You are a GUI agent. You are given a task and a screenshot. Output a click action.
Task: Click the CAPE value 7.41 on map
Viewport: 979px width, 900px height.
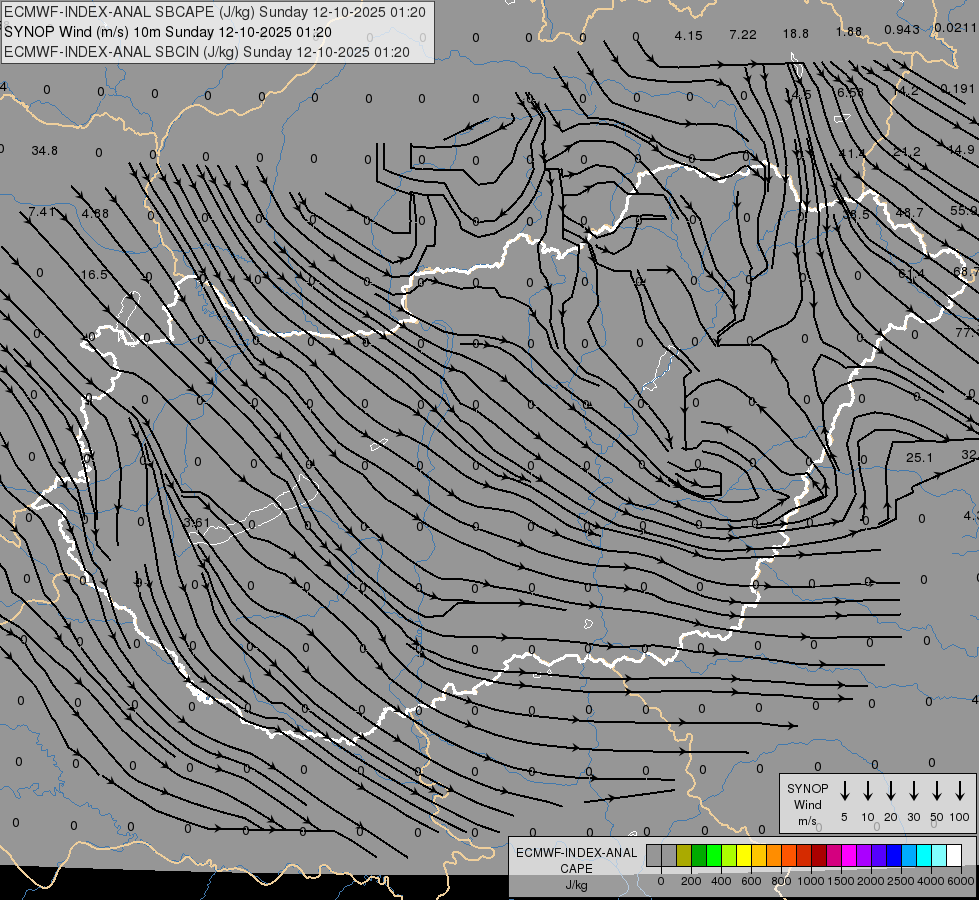coord(42,212)
